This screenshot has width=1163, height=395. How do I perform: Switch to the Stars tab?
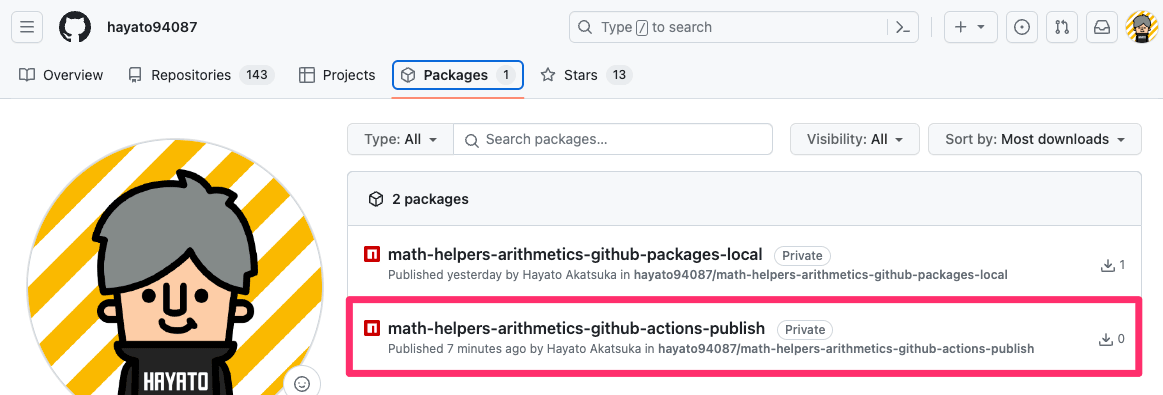tap(586, 75)
